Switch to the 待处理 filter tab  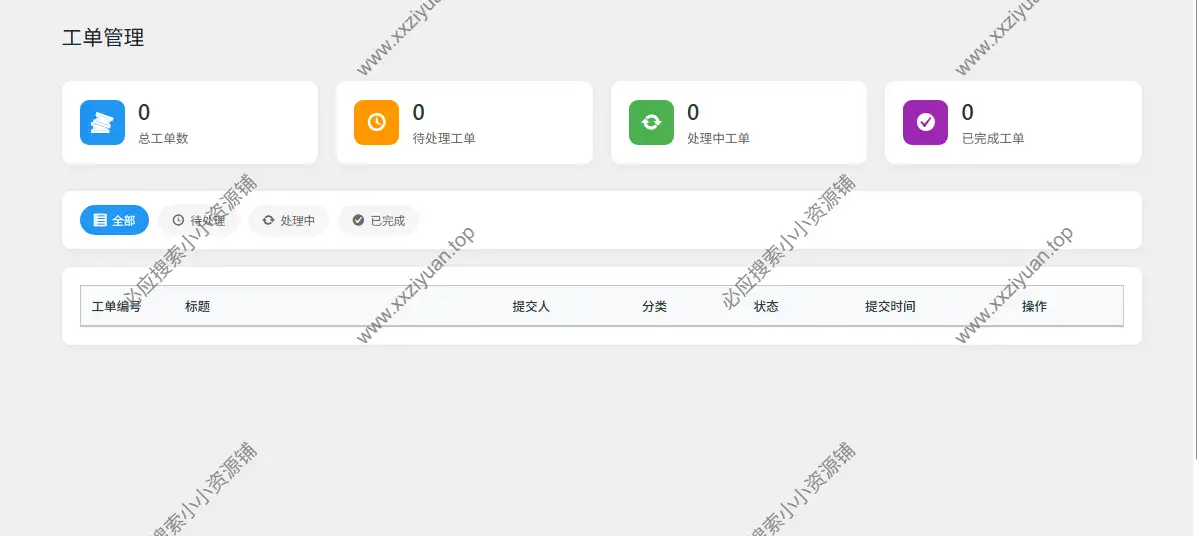tap(198, 220)
